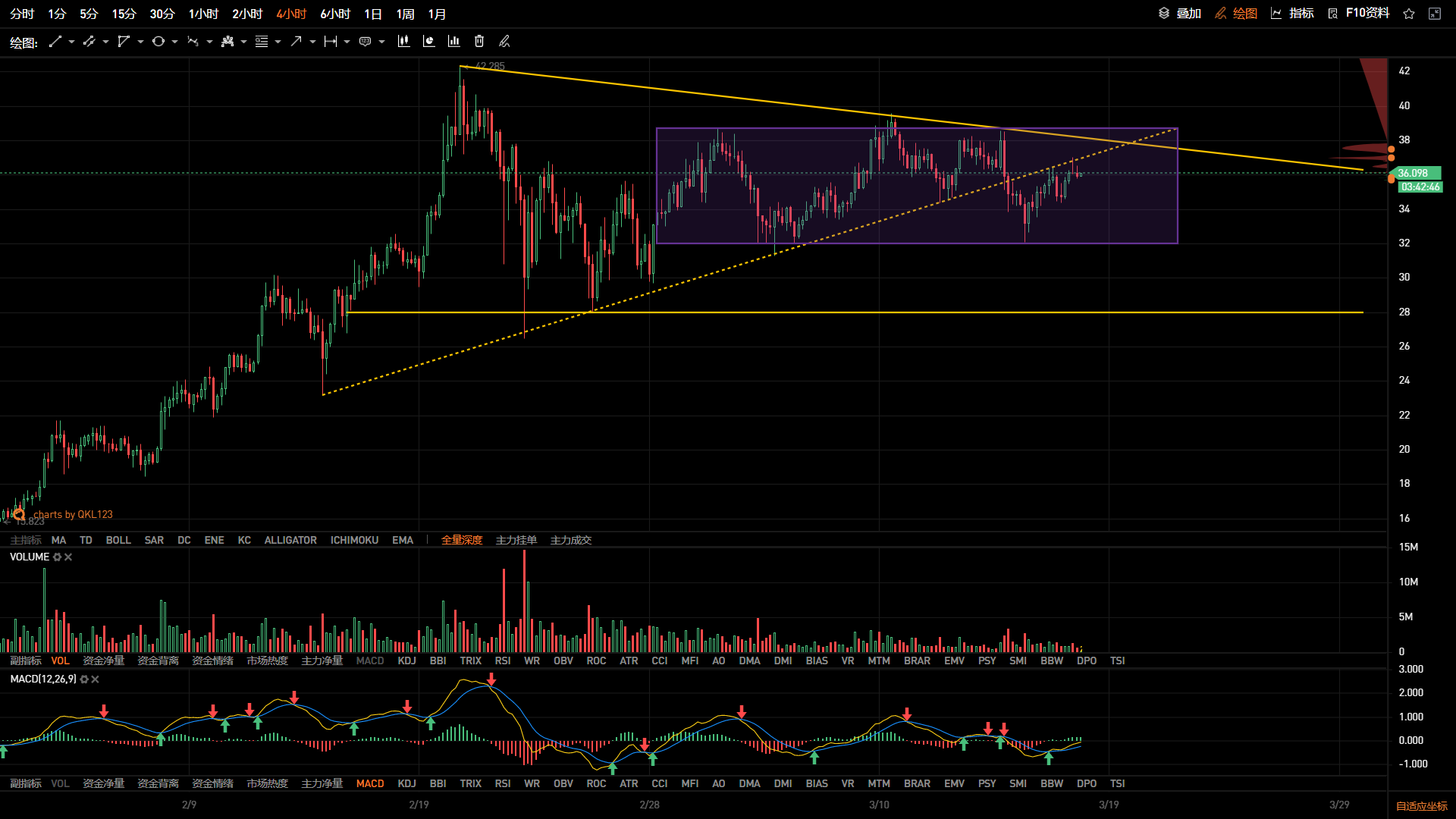Click the BOLL main indicator button
Image resolution: width=1456 pixels, height=819 pixels.
click(118, 540)
